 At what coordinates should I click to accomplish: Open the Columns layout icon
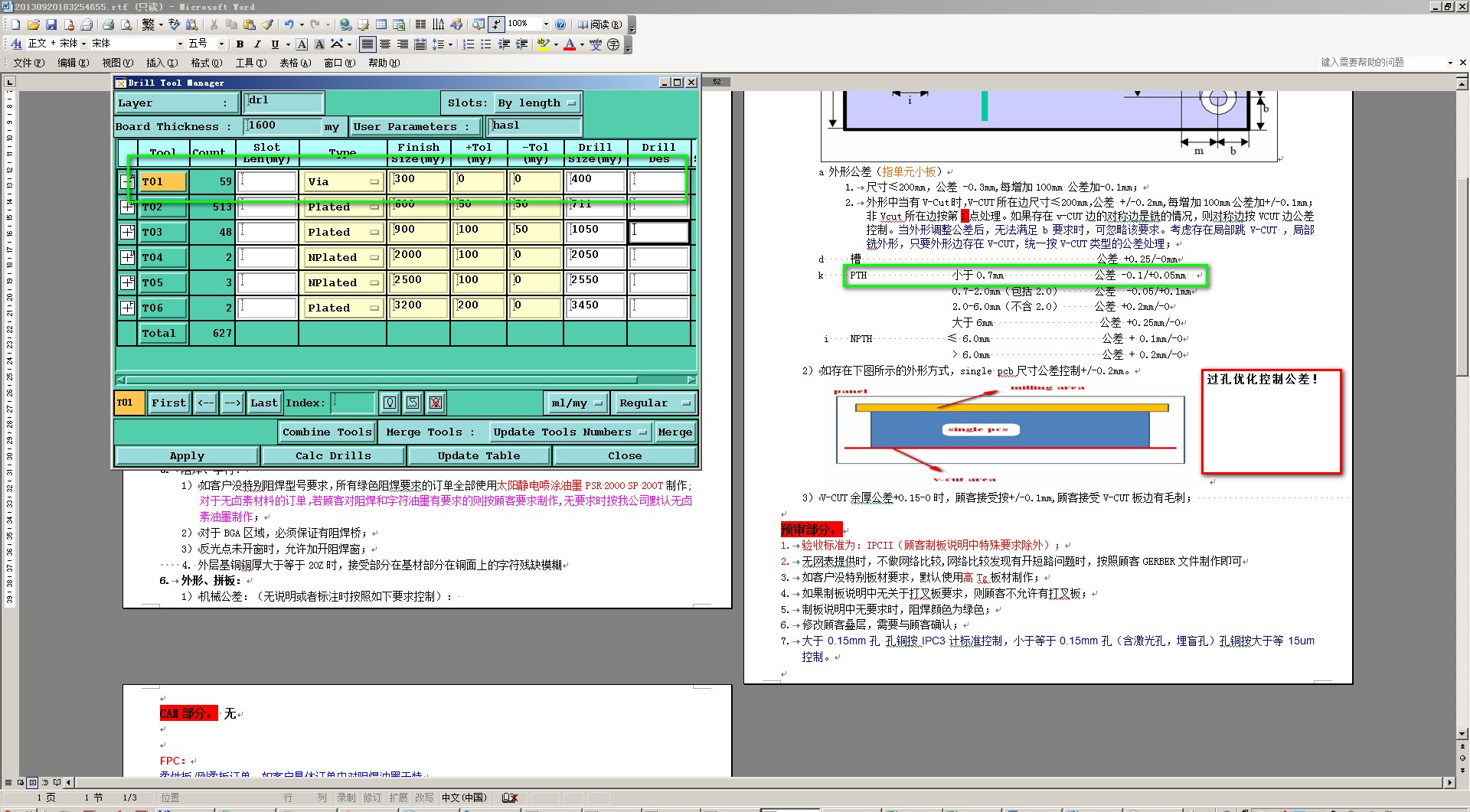click(420, 24)
